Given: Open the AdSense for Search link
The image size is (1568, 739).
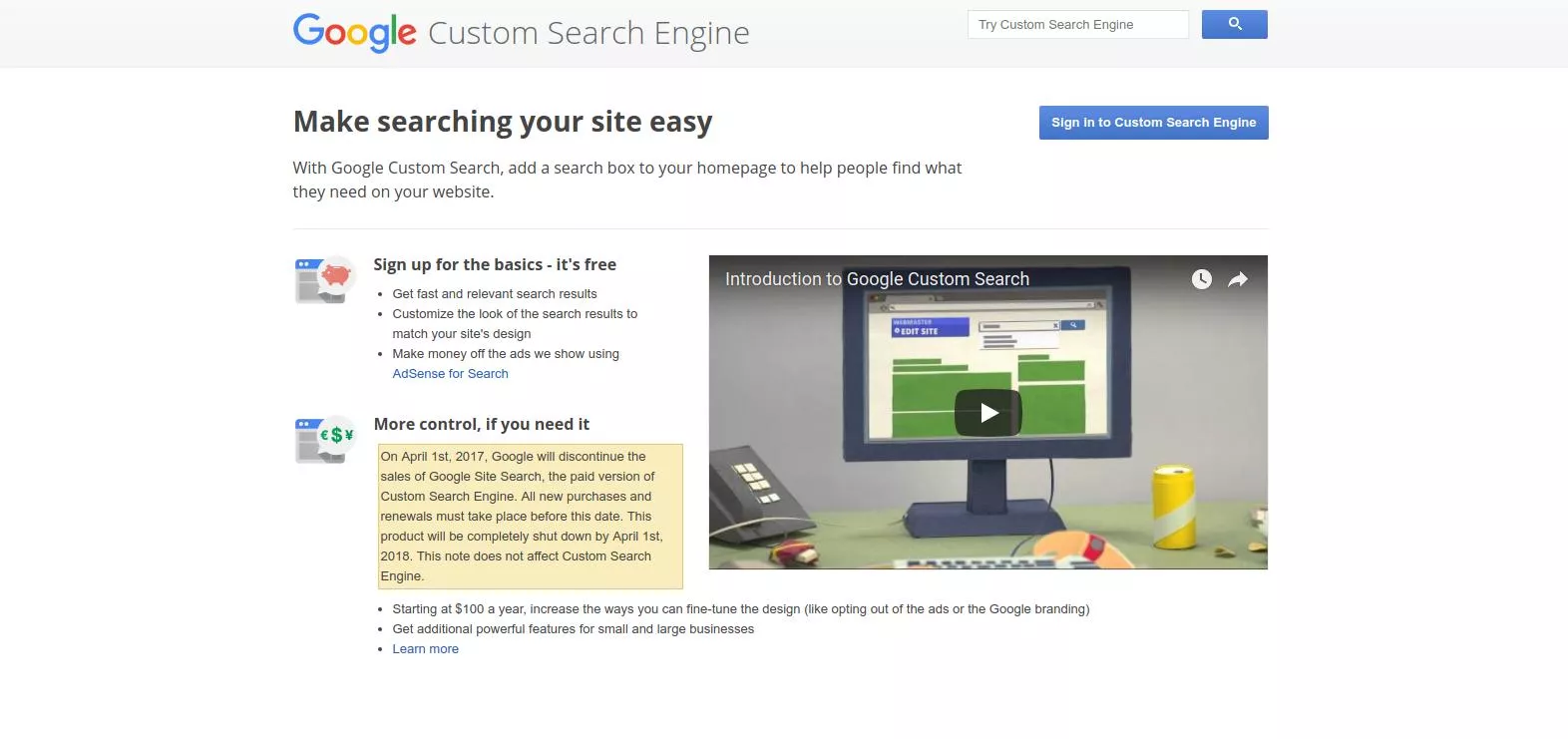Looking at the screenshot, I should pyautogui.click(x=450, y=374).
